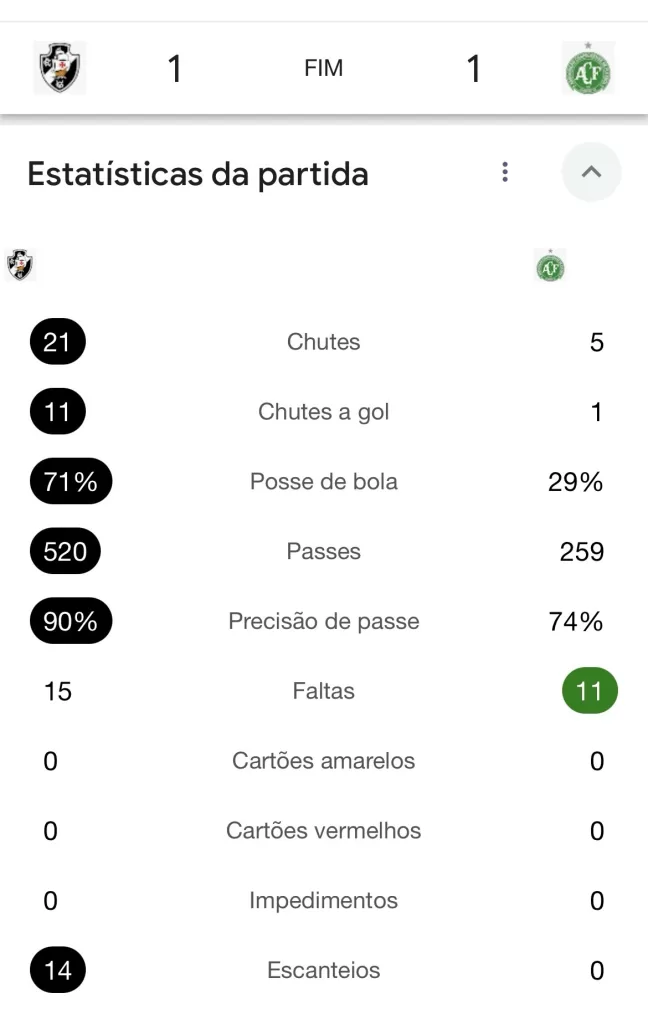Click the Cartões amarelos stat label
Screen dimensions: 648x1024
(323, 761)
